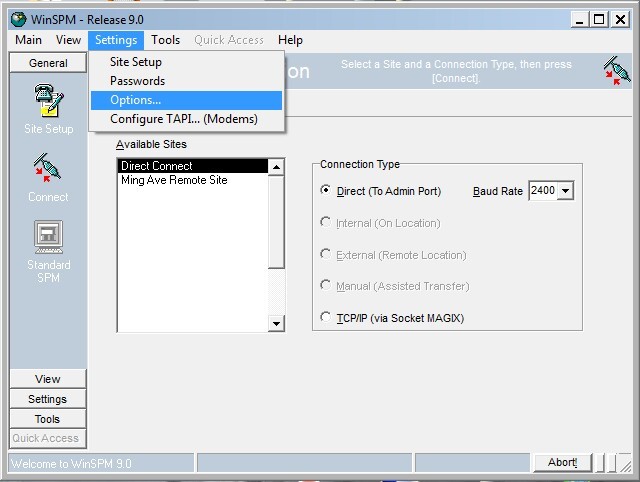Open the Help menu

coord(290,40)
